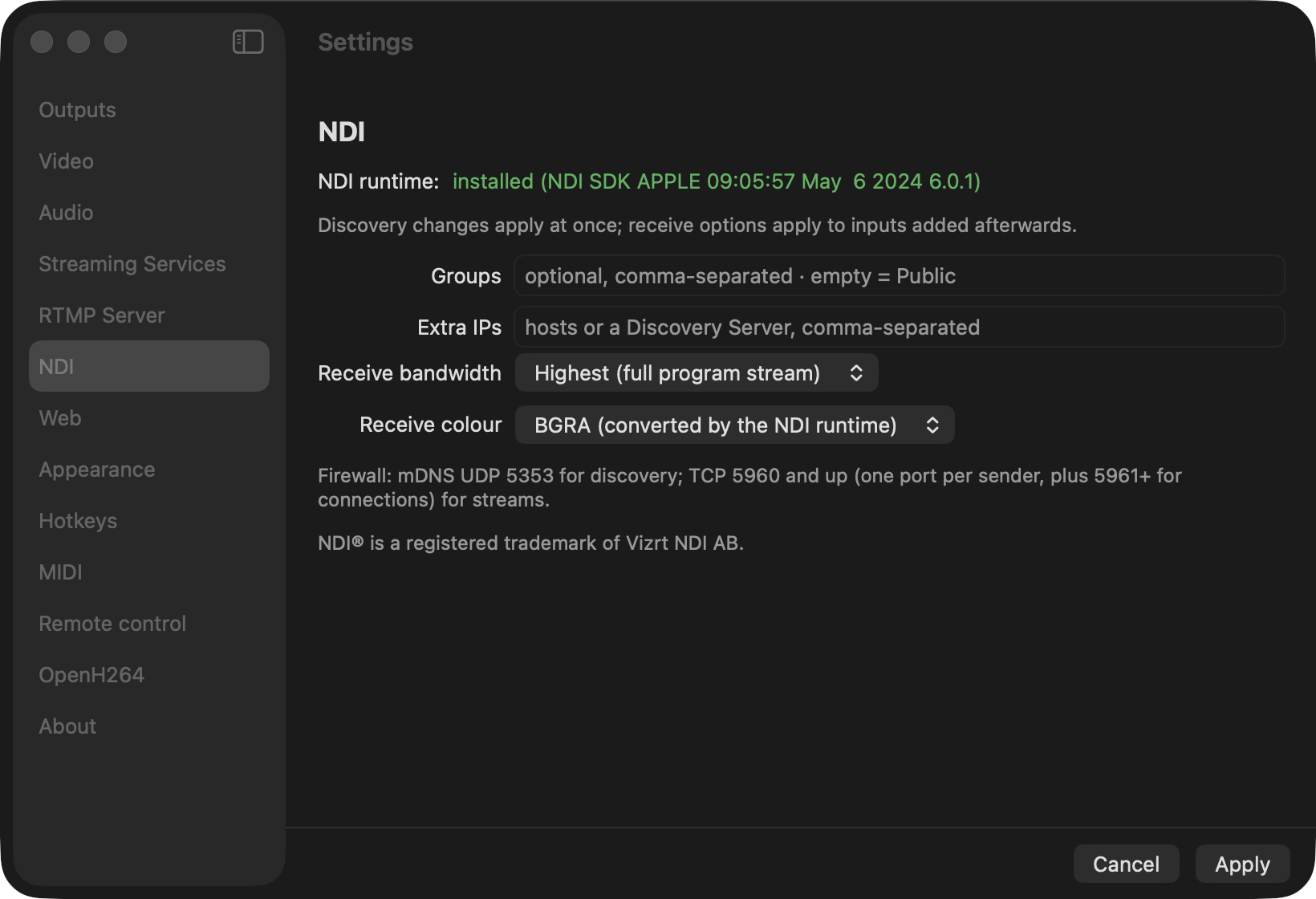Screen dimensions: 1316x899
Task: Open the Video settings section
Action: point(148,161)
